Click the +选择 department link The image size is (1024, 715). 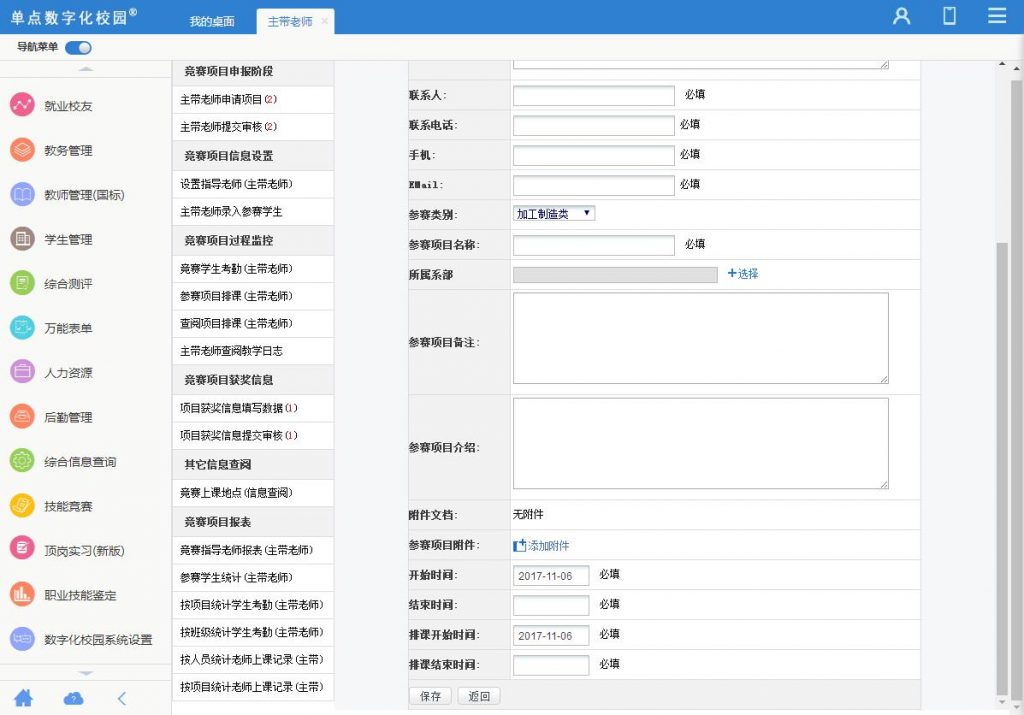point(743,274)
